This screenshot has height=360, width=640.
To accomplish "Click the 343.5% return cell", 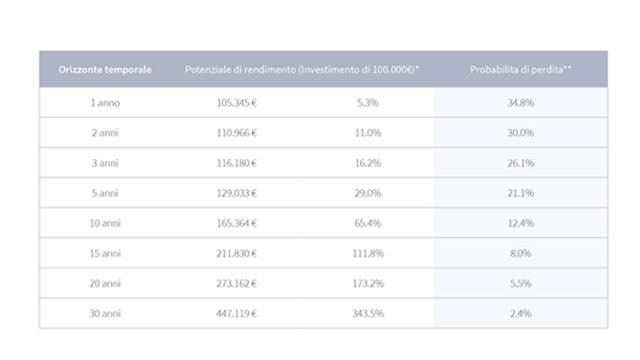I will (x=368, y=313).
